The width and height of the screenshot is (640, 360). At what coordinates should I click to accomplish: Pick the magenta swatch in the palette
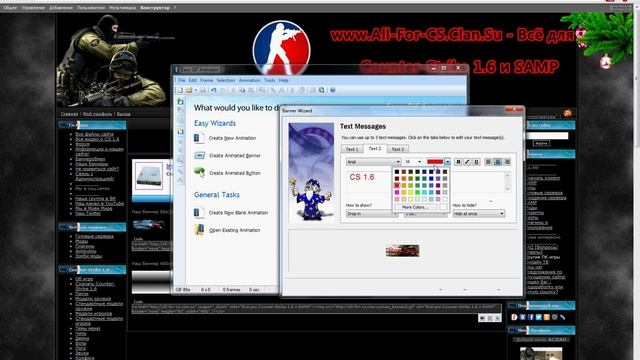pos(397,192)
